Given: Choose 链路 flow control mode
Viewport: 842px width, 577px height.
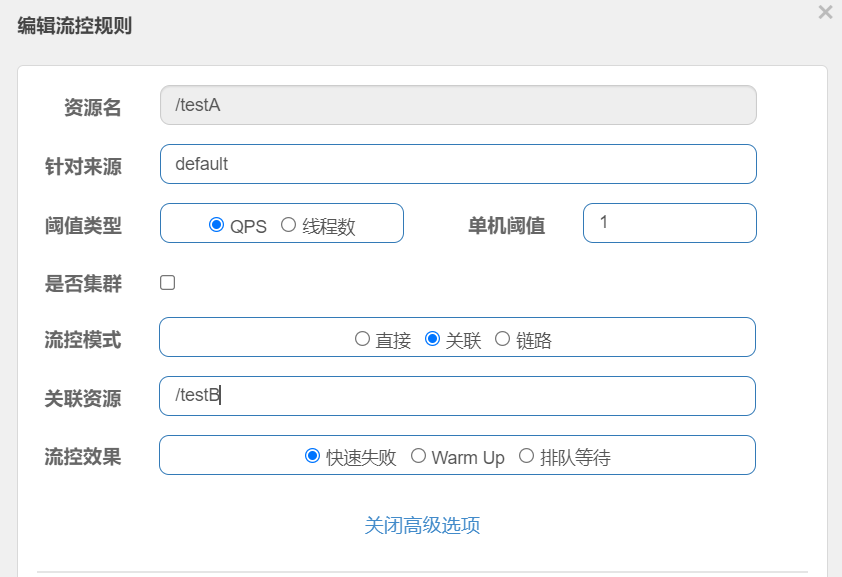Looking at the screenshot, I should pyautogui.click(x=502, y=339).
